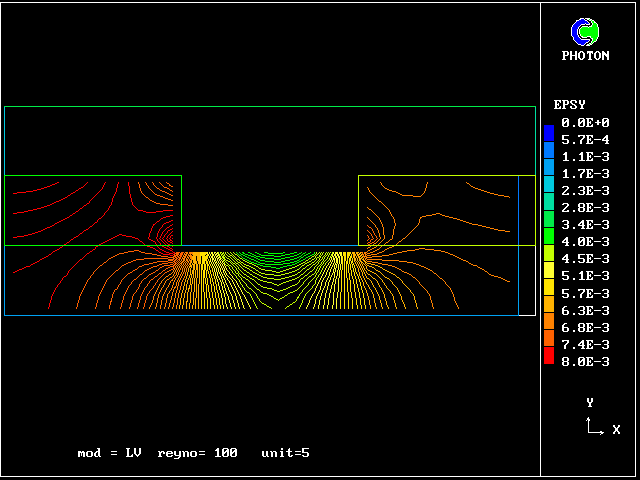Pick the red swatch beside 8.0E-3
Image resolution: width=640 pixels, height=480 pixels.
point(548,357)
